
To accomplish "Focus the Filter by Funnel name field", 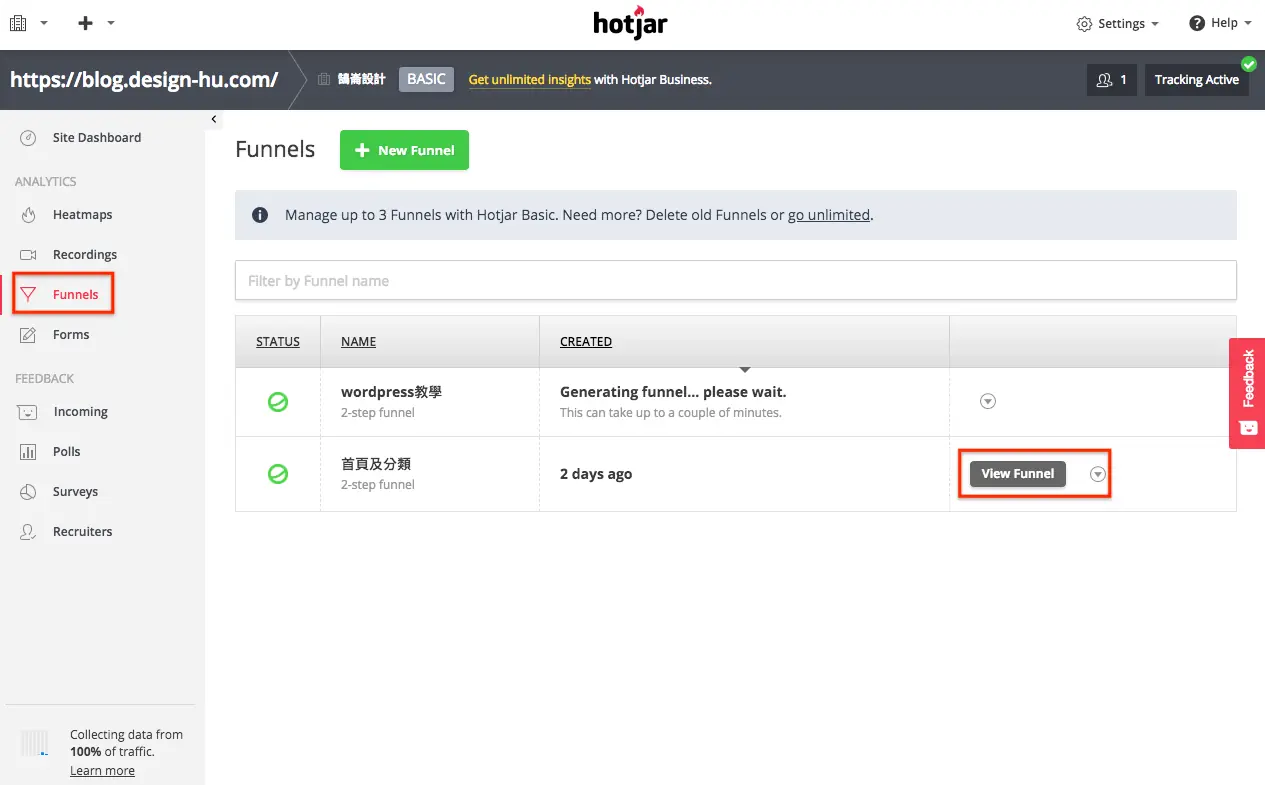I will [736, 281].
